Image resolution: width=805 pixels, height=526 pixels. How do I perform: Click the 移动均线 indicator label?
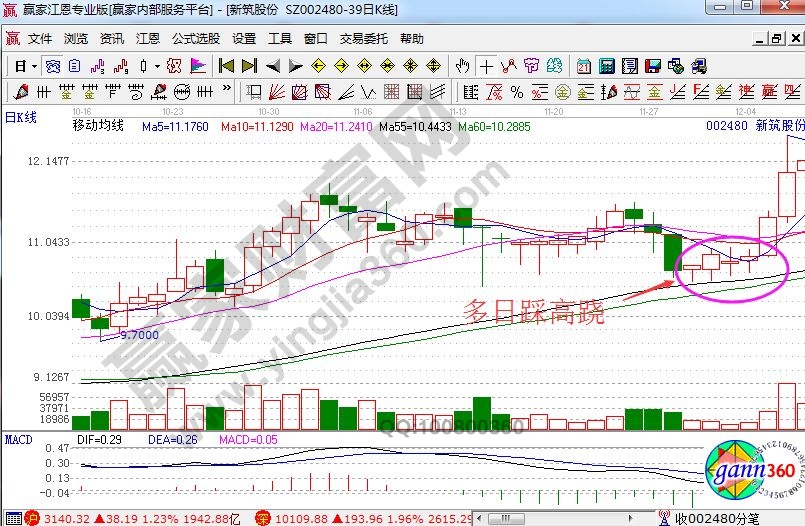98,126
